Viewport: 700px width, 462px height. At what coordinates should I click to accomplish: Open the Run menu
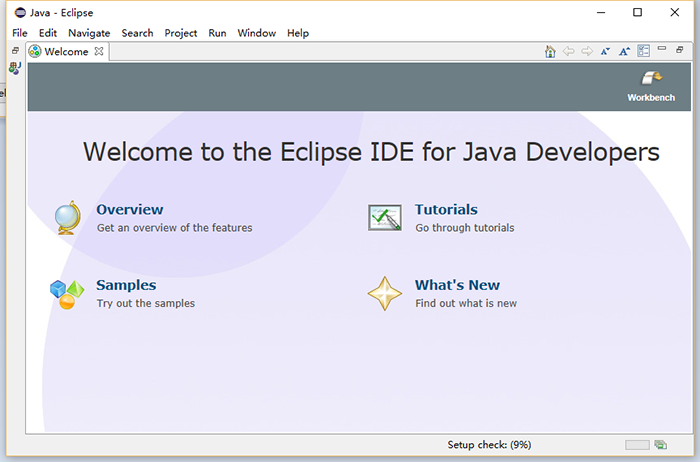click(217, 33)
